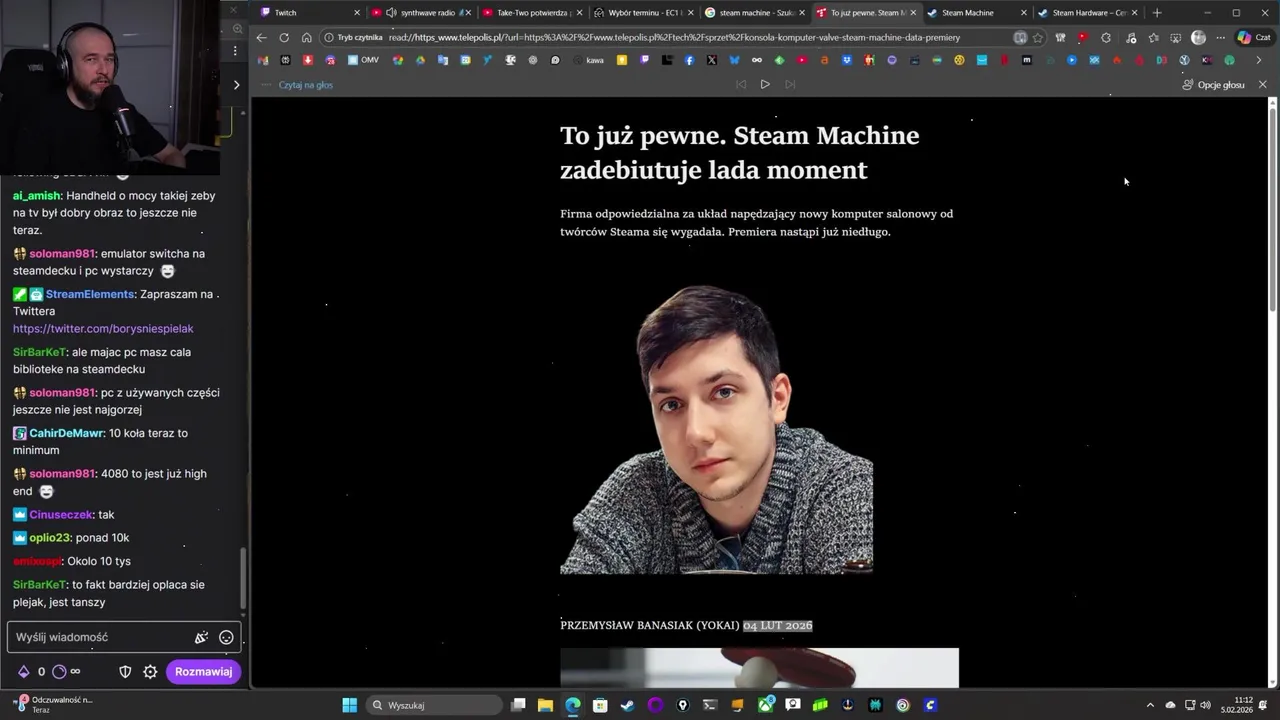Open the browser home page
Viewport: 1280px width, 720px height.
(x=306, y=37)
